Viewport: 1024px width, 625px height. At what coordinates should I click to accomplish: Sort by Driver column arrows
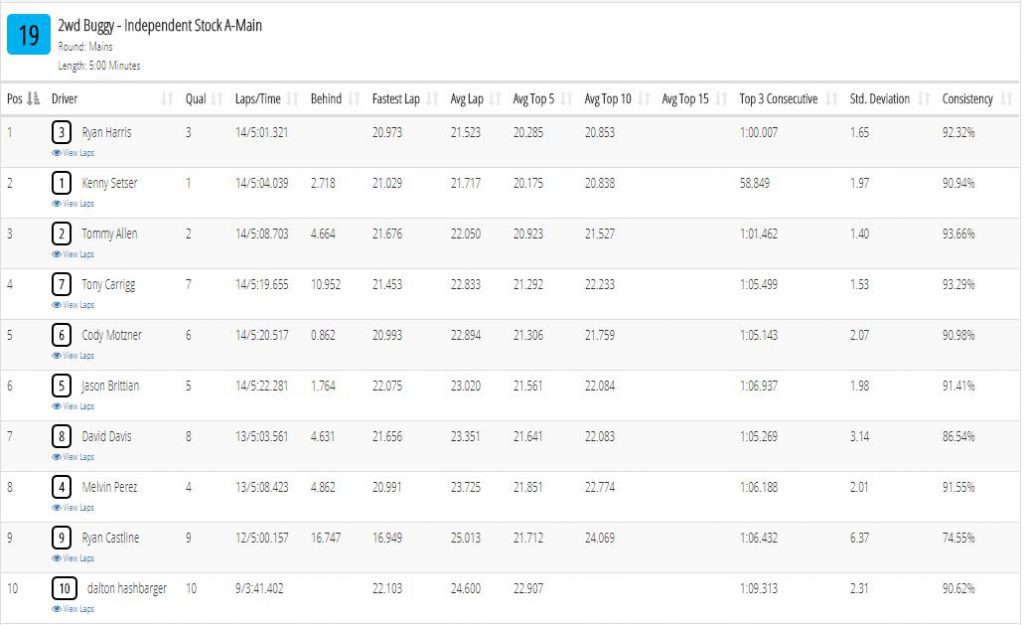coord(167,99)
